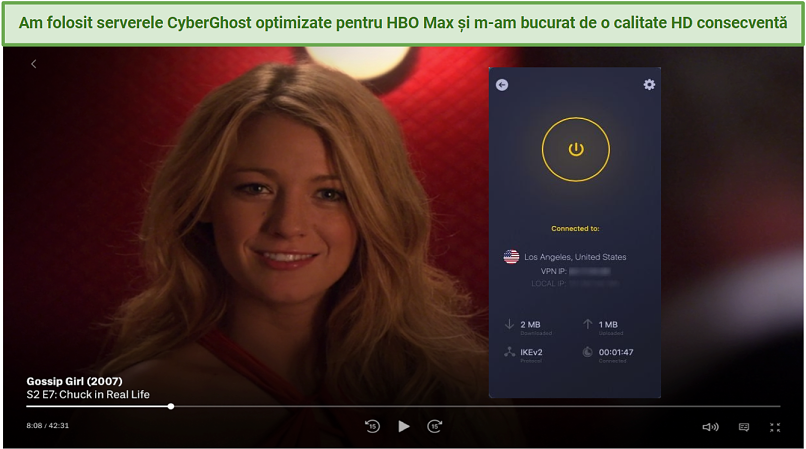
Task: Click the VPN IP label
Action: (x=554, y=271)
